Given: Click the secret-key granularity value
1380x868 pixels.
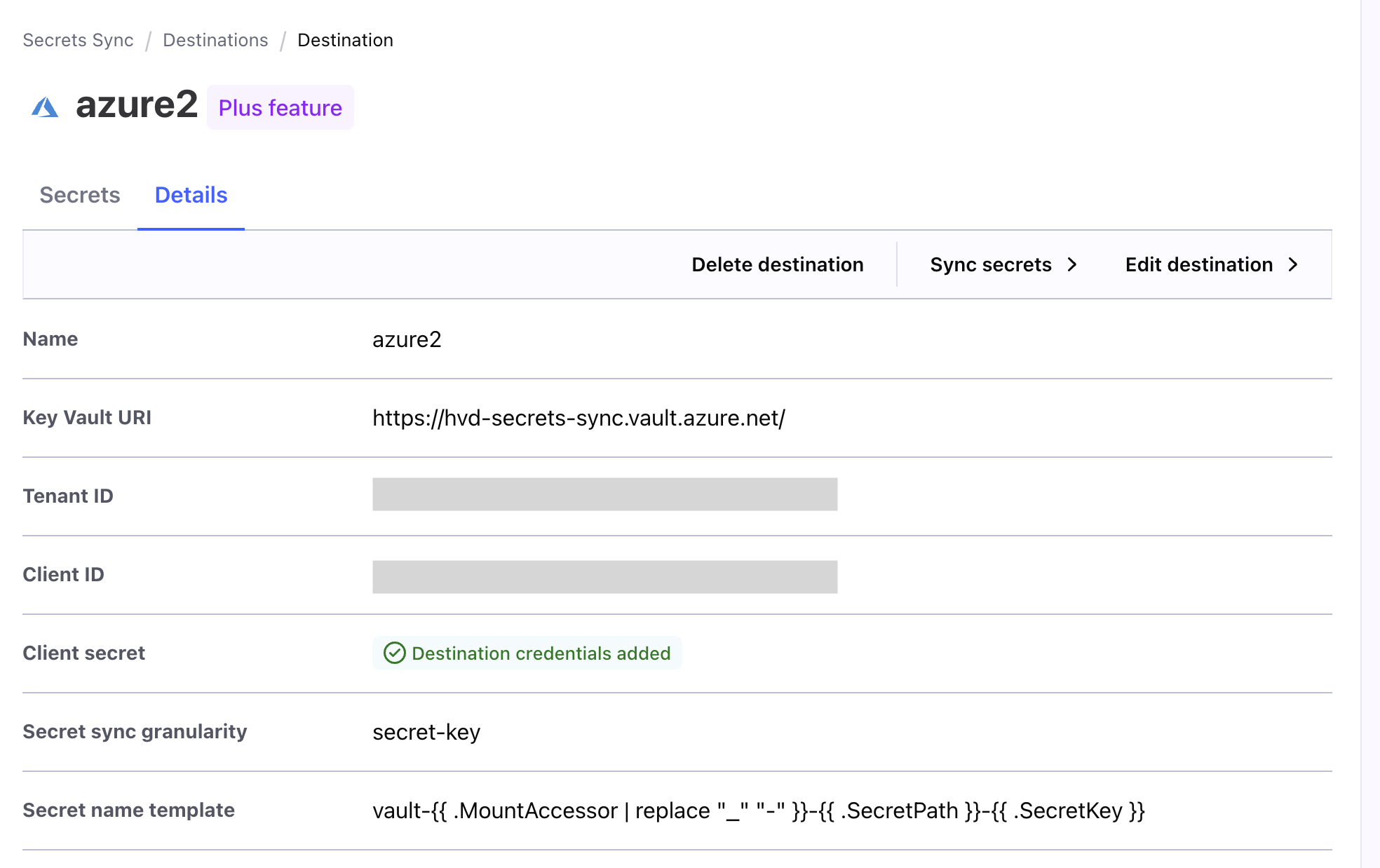Looking at the screenshot, I should (426, 732).
